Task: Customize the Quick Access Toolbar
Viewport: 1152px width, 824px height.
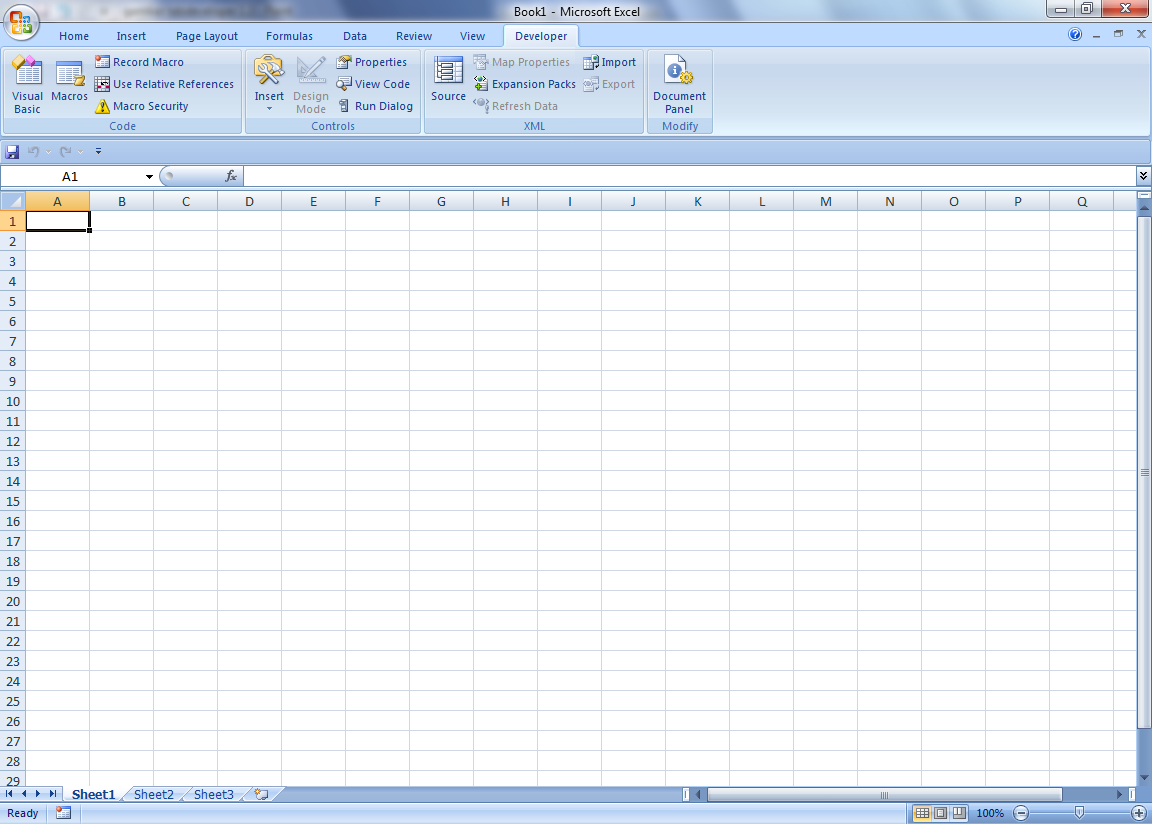Action: point(98,151)
